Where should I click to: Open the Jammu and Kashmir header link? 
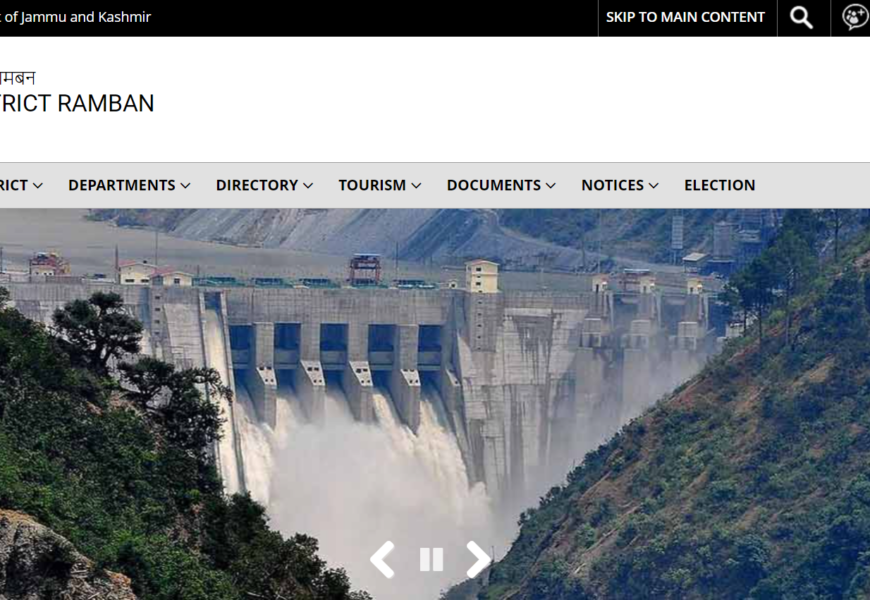point(75,17)
